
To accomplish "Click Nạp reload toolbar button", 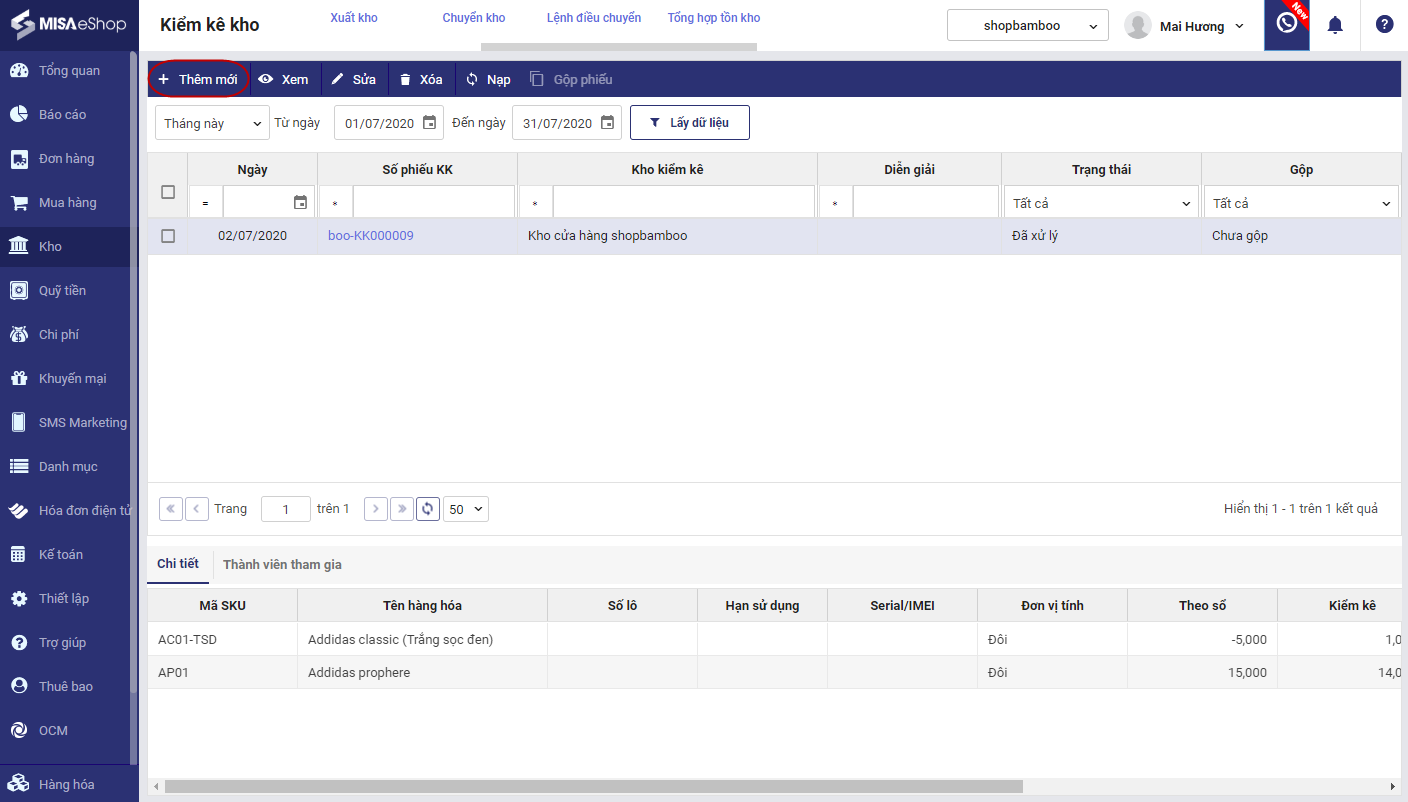I will [x=488, y=79].
